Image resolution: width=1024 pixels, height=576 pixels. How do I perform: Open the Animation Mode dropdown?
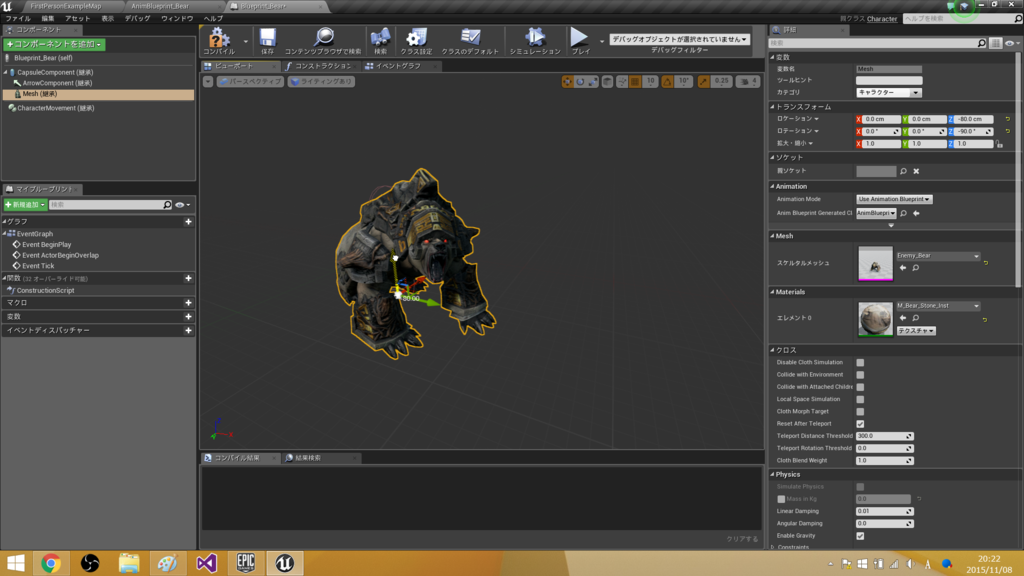894,199
